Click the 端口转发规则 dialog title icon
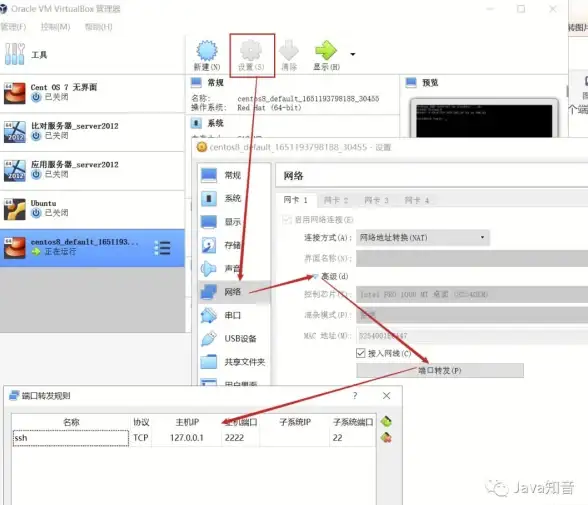Image resolution: width=588 pixels, height=505 pixels. (x=14, y=396)
